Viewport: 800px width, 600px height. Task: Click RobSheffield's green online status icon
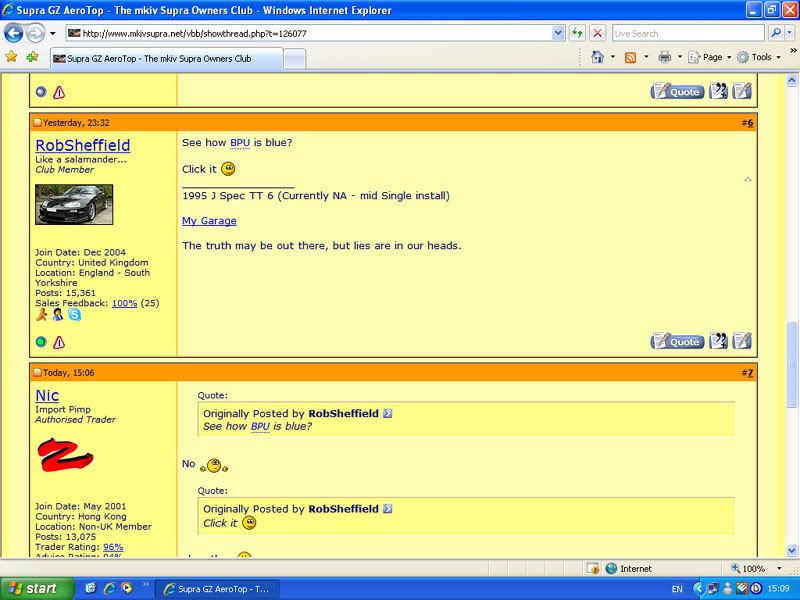click(x=41, y=342)
